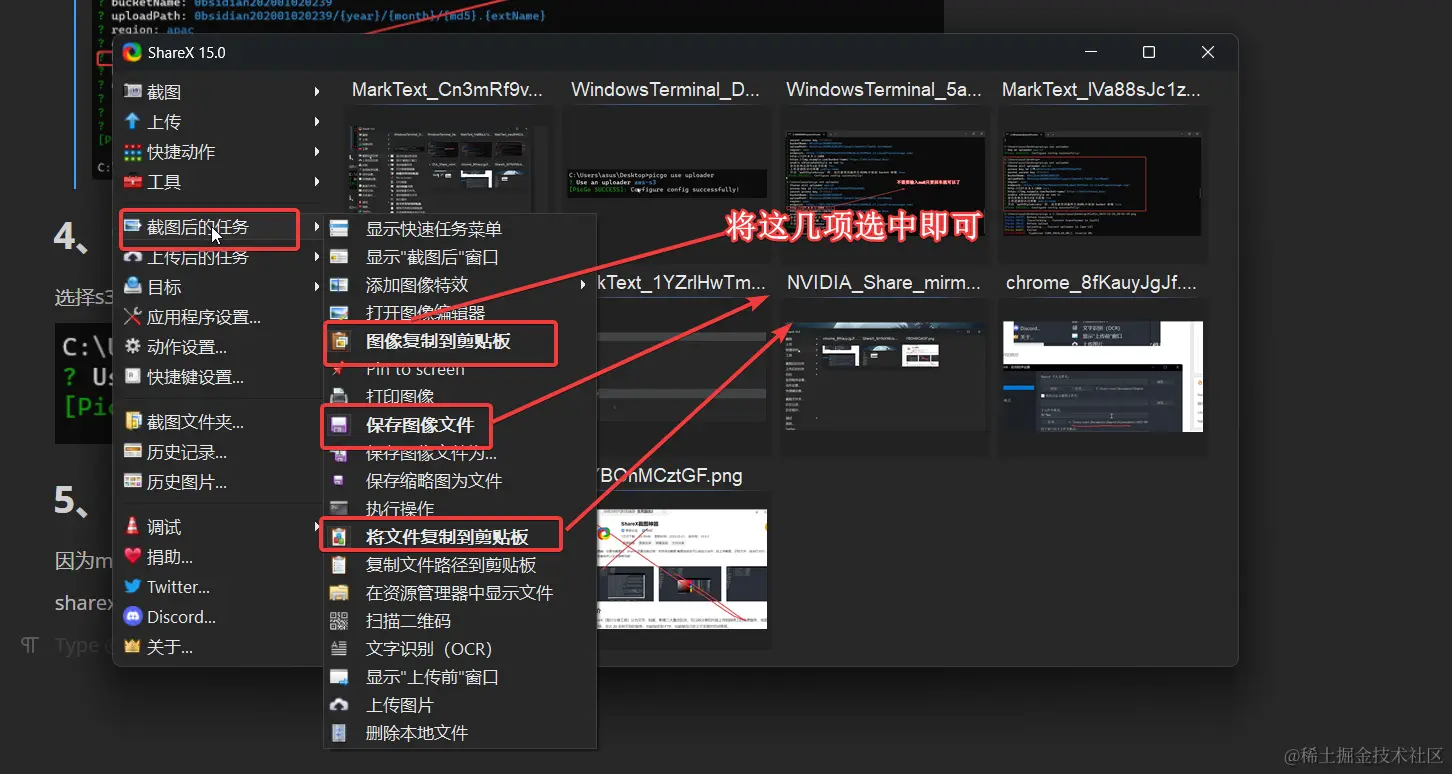This screenshot has width=1452, height=774.
Task: Maximize the ShareX window
Action: pyautogui.click(x=1149, y=53)
